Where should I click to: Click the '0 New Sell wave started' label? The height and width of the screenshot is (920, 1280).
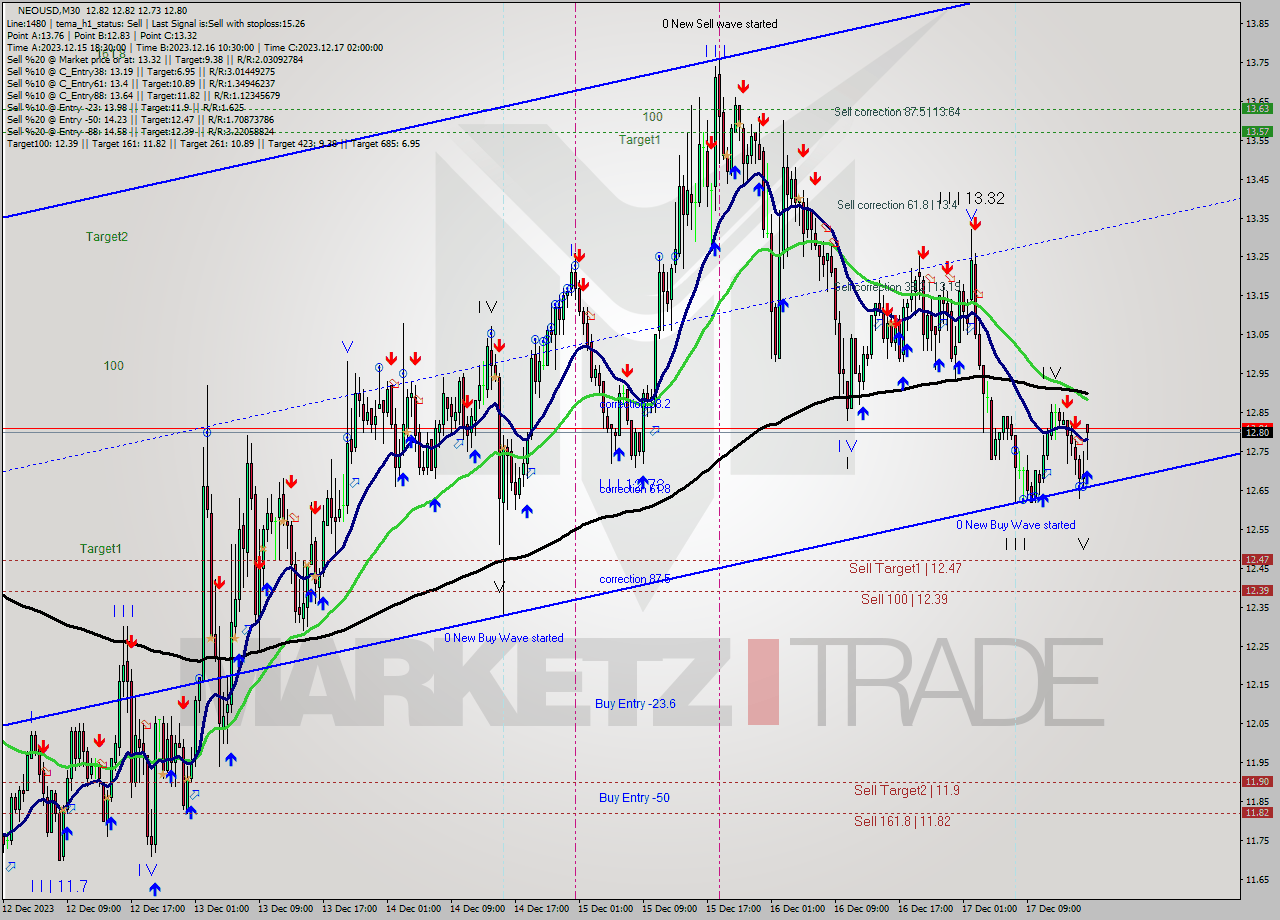(719, 24)
